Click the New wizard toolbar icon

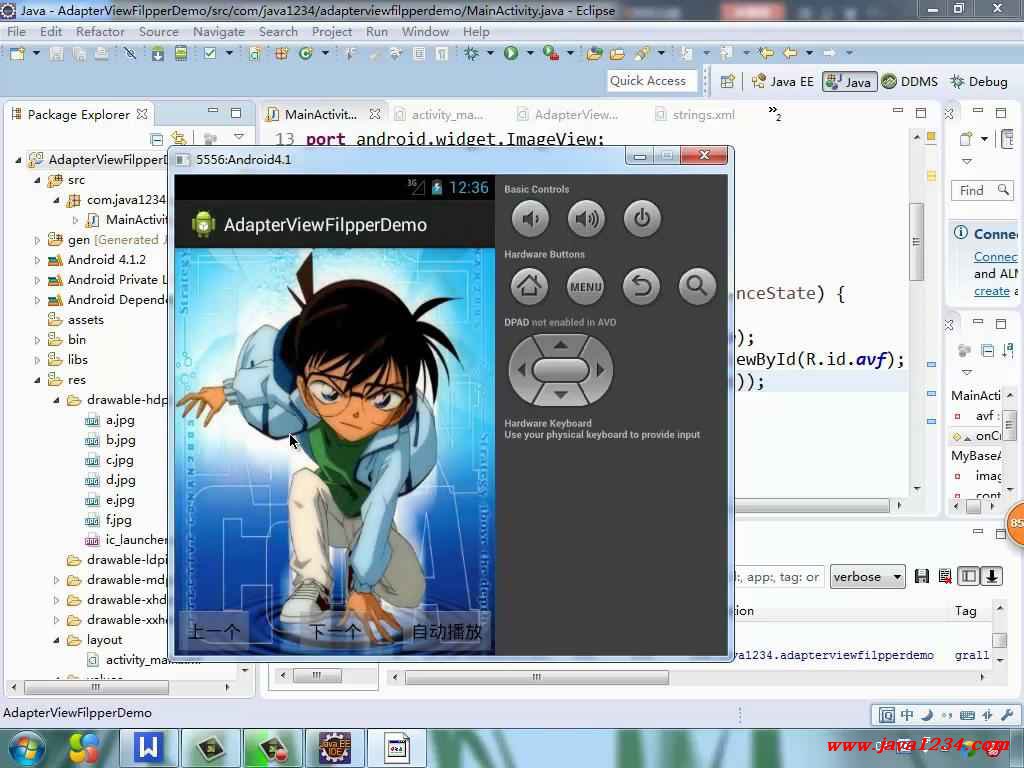tap(17, 53)
